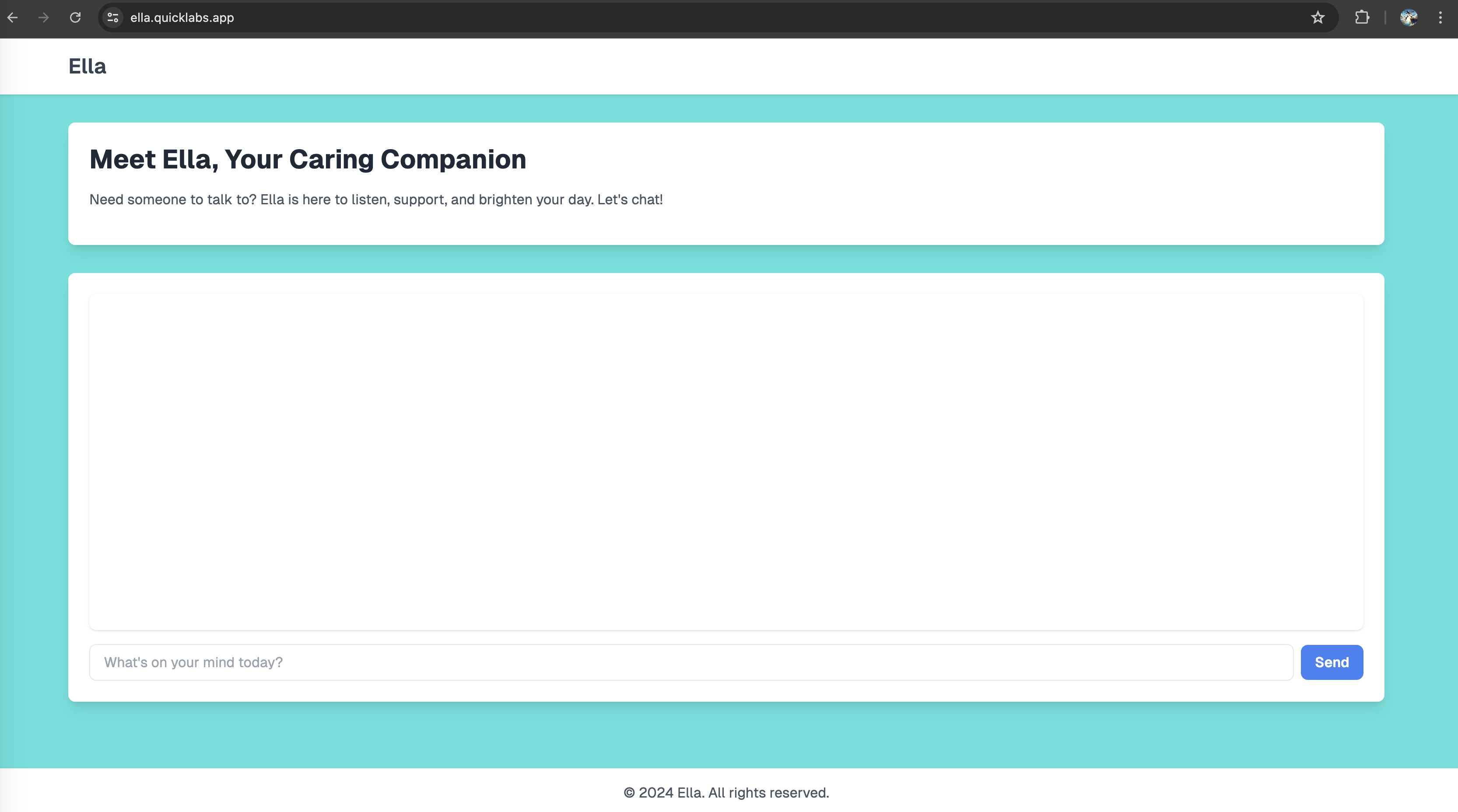This screenshot has height=812, width=1458.
Task: Click empty space in the intro card
Action: [x=1019, y=187]
